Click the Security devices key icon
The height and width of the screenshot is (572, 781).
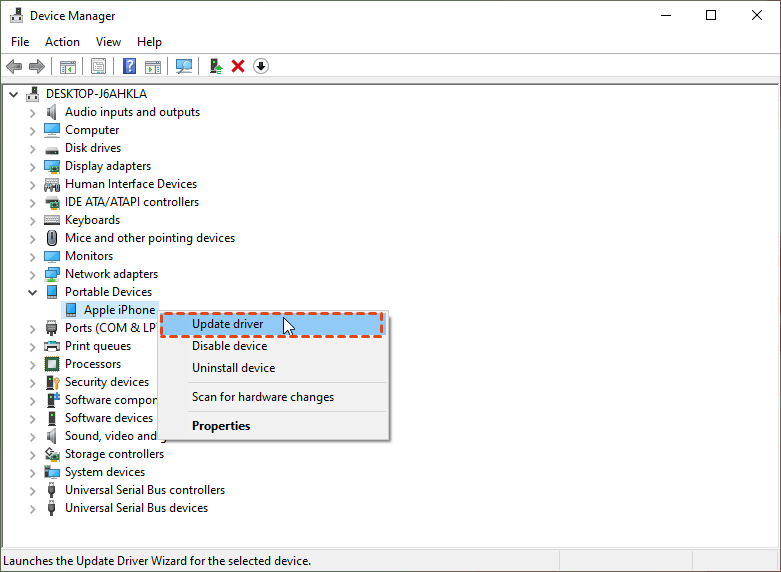52,382
